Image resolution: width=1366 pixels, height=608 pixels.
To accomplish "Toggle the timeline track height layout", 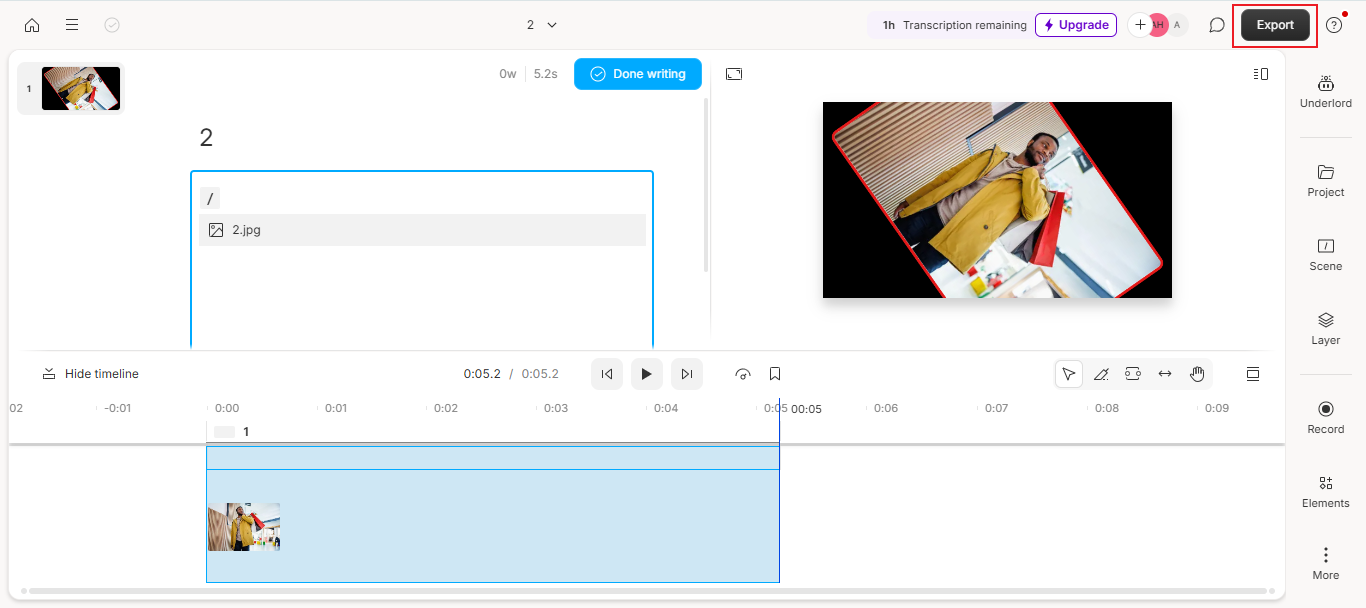I will click(1252, 373).
